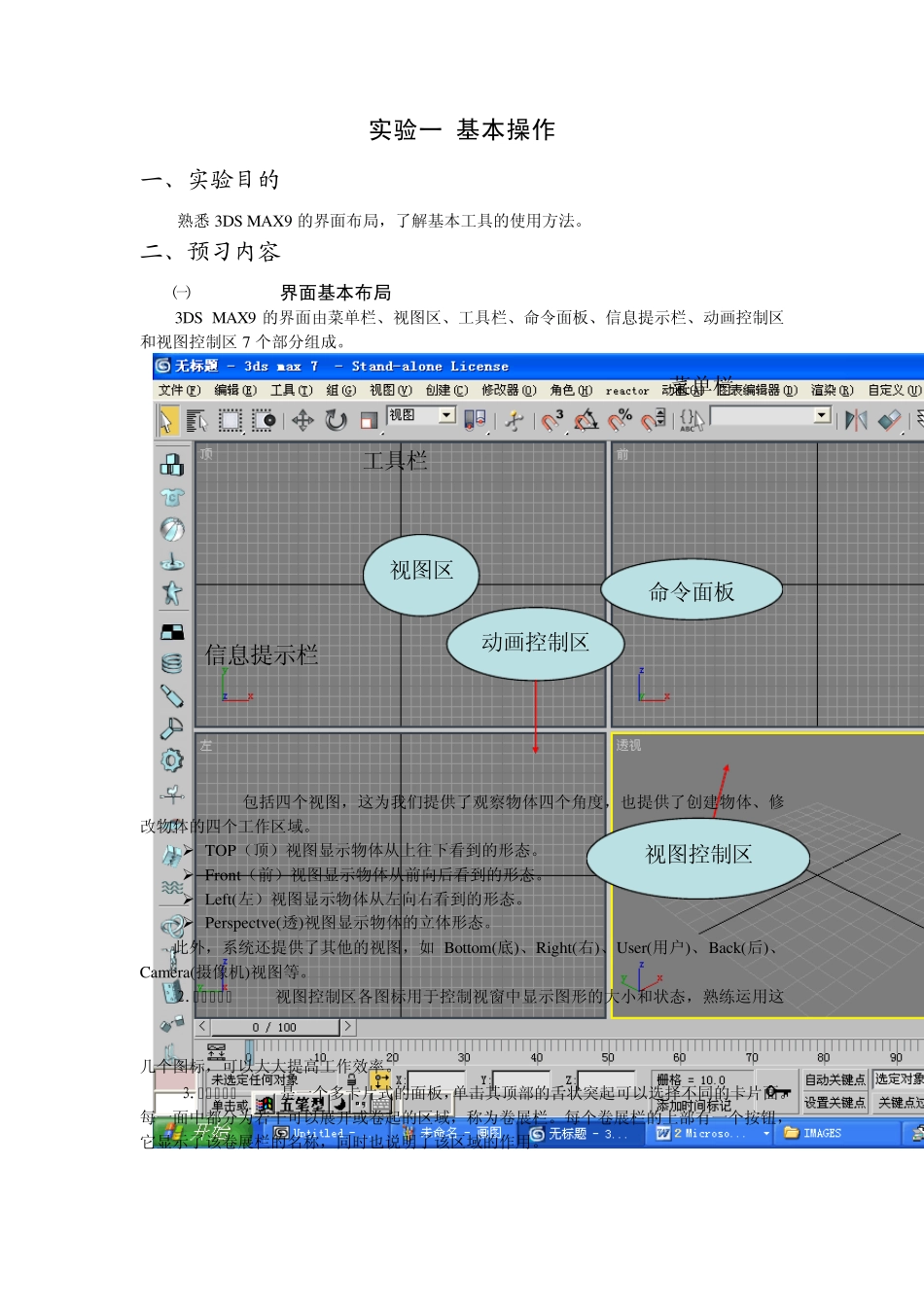Click the Z coordinate input field
The width and height of the screenshot is (924, 1307).
[x=607, y=1080]
